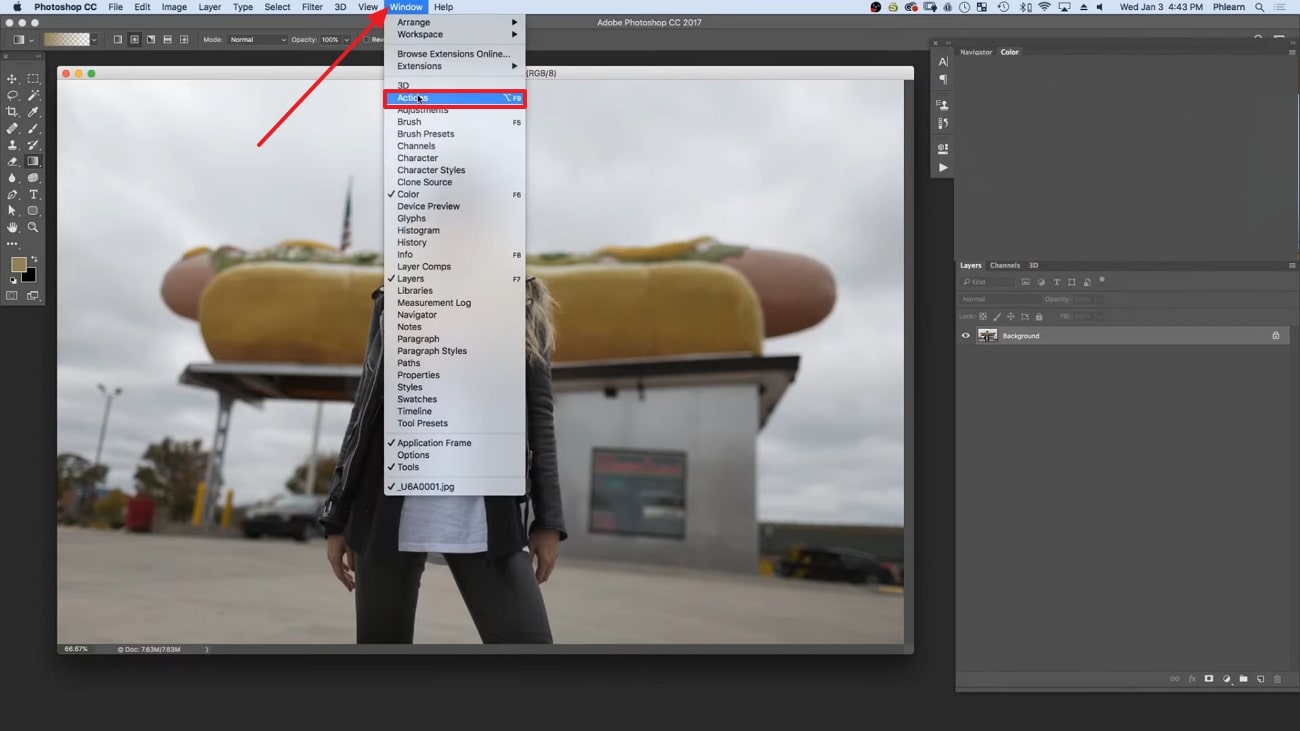Viewport: 1300px width, 731px height.
Task: Choose Brush Presets in Window menu
Action: [455, 134]
